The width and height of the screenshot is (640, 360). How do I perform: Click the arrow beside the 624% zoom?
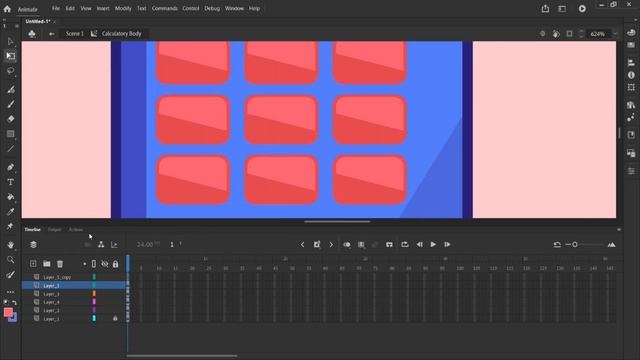[615, 34]
